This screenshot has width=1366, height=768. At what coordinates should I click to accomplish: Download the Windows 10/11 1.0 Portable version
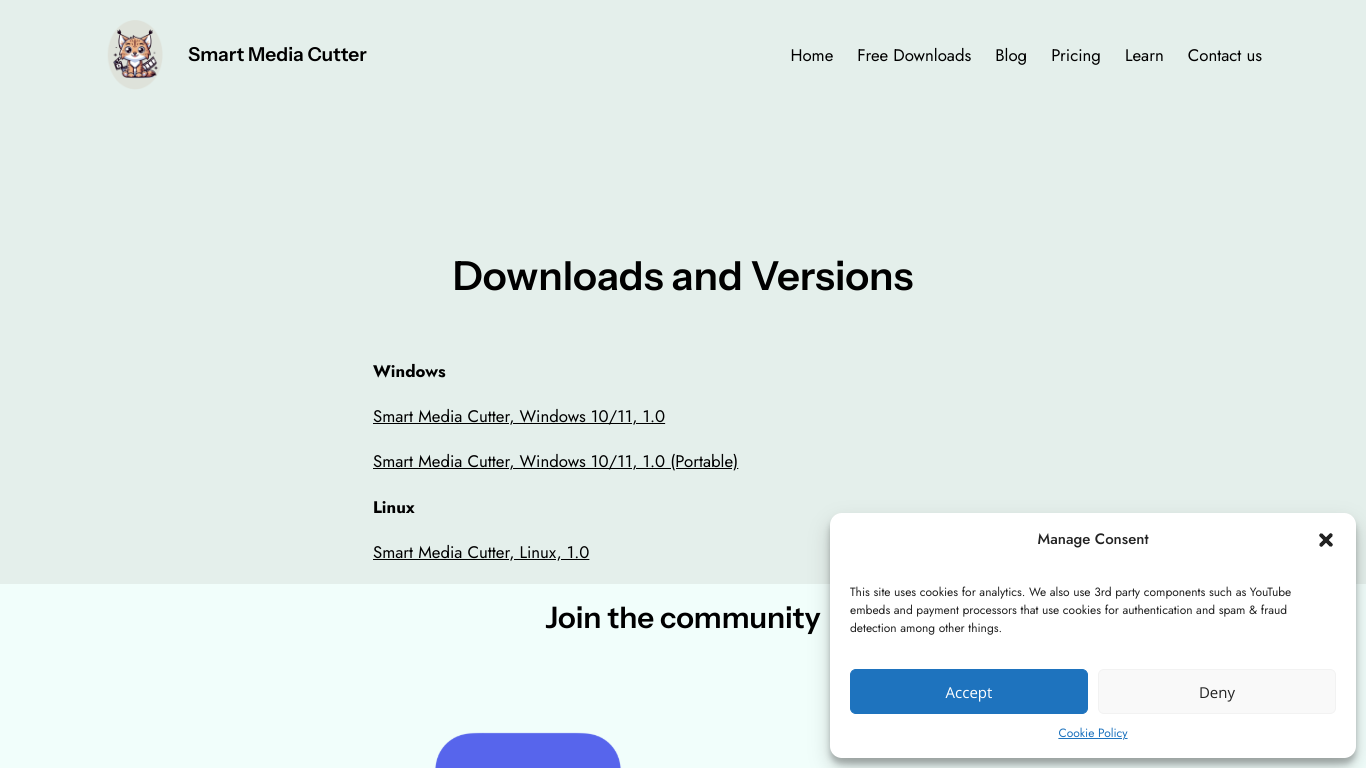pyautogui.click(x=555, y=462)
